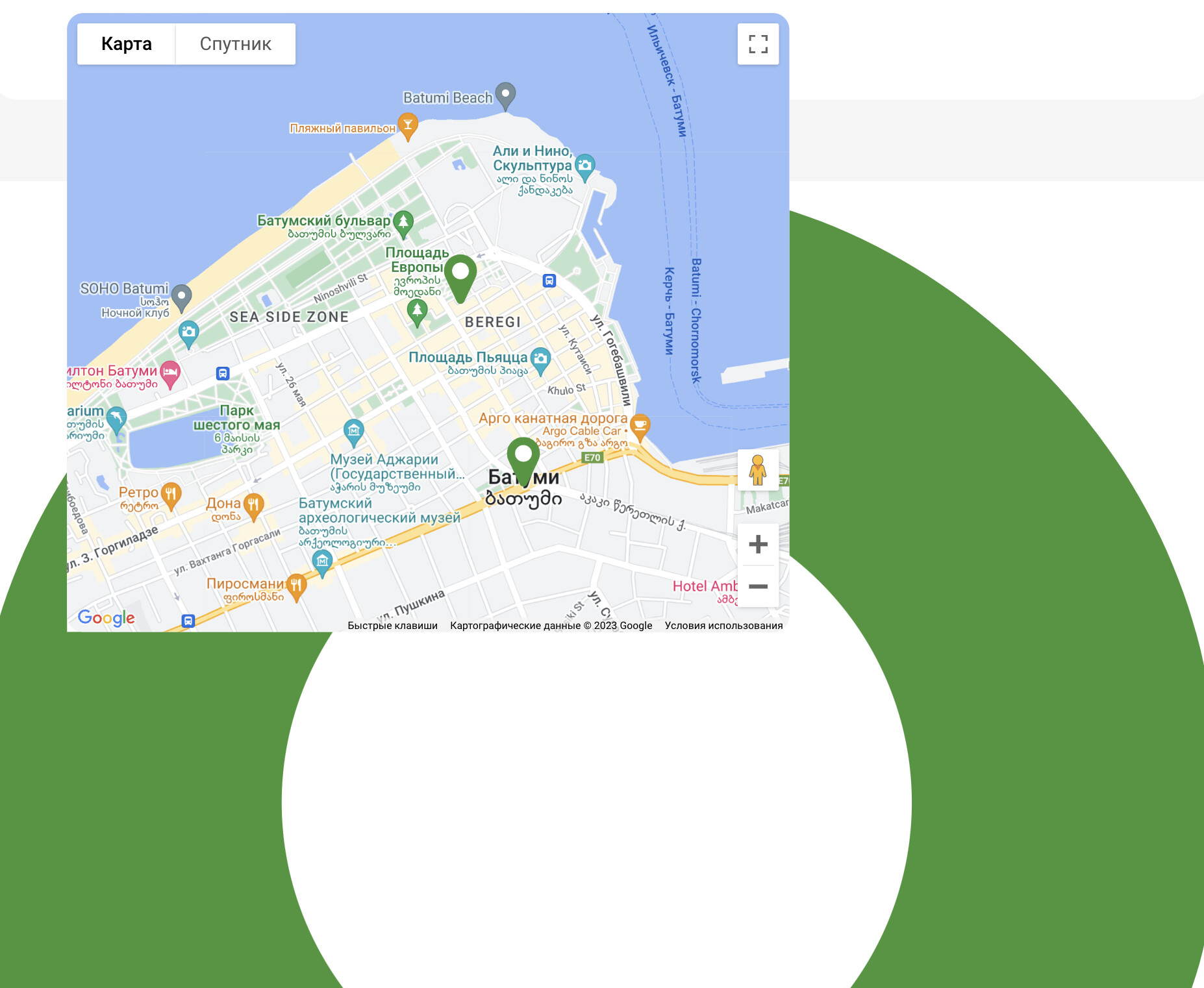
Task: Select the small park tree pin above BEREGI
Action: [417, 313]
